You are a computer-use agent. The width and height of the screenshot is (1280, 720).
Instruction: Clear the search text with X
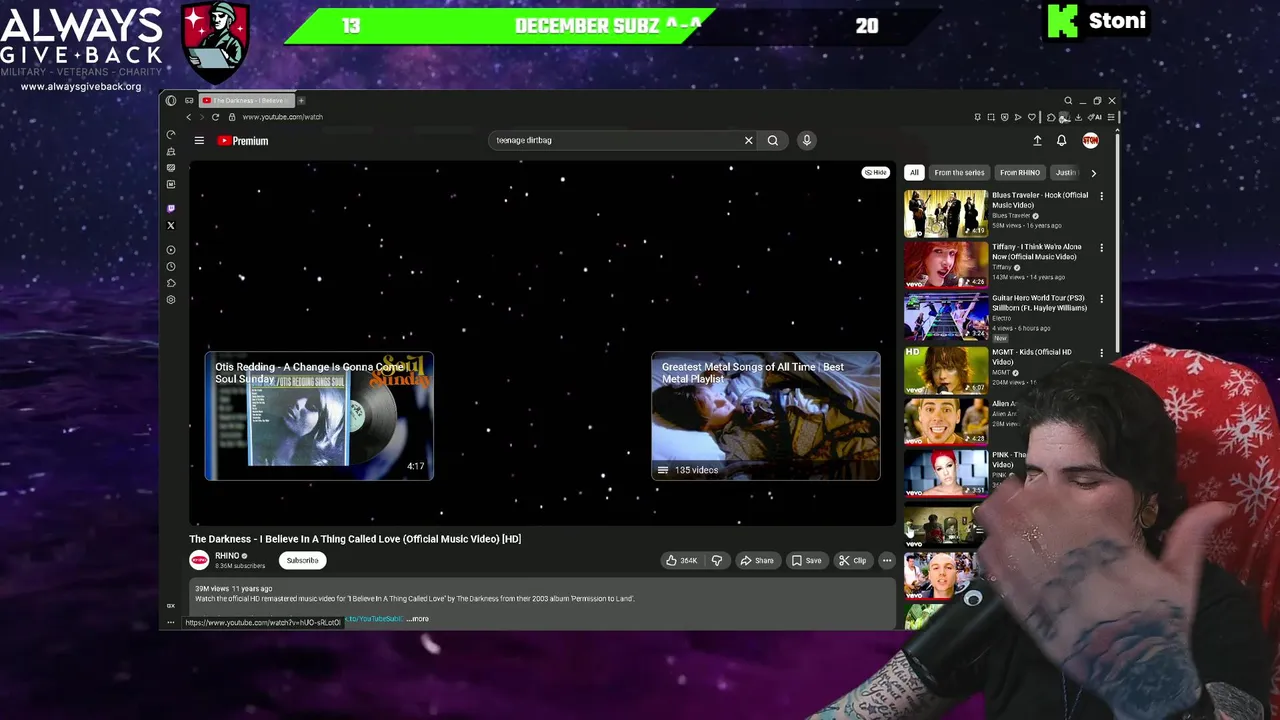[x=748, y=140]
